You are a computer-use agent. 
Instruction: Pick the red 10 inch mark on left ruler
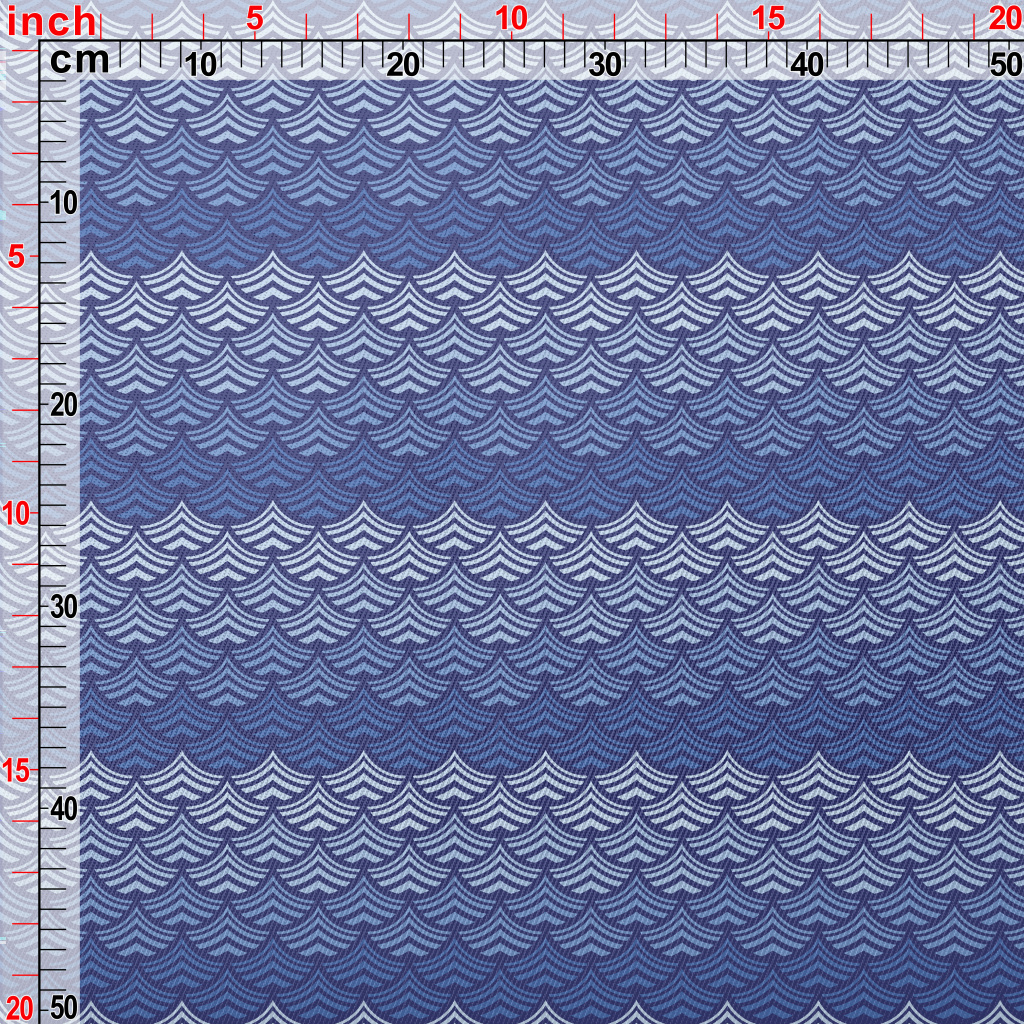[16, 513]
